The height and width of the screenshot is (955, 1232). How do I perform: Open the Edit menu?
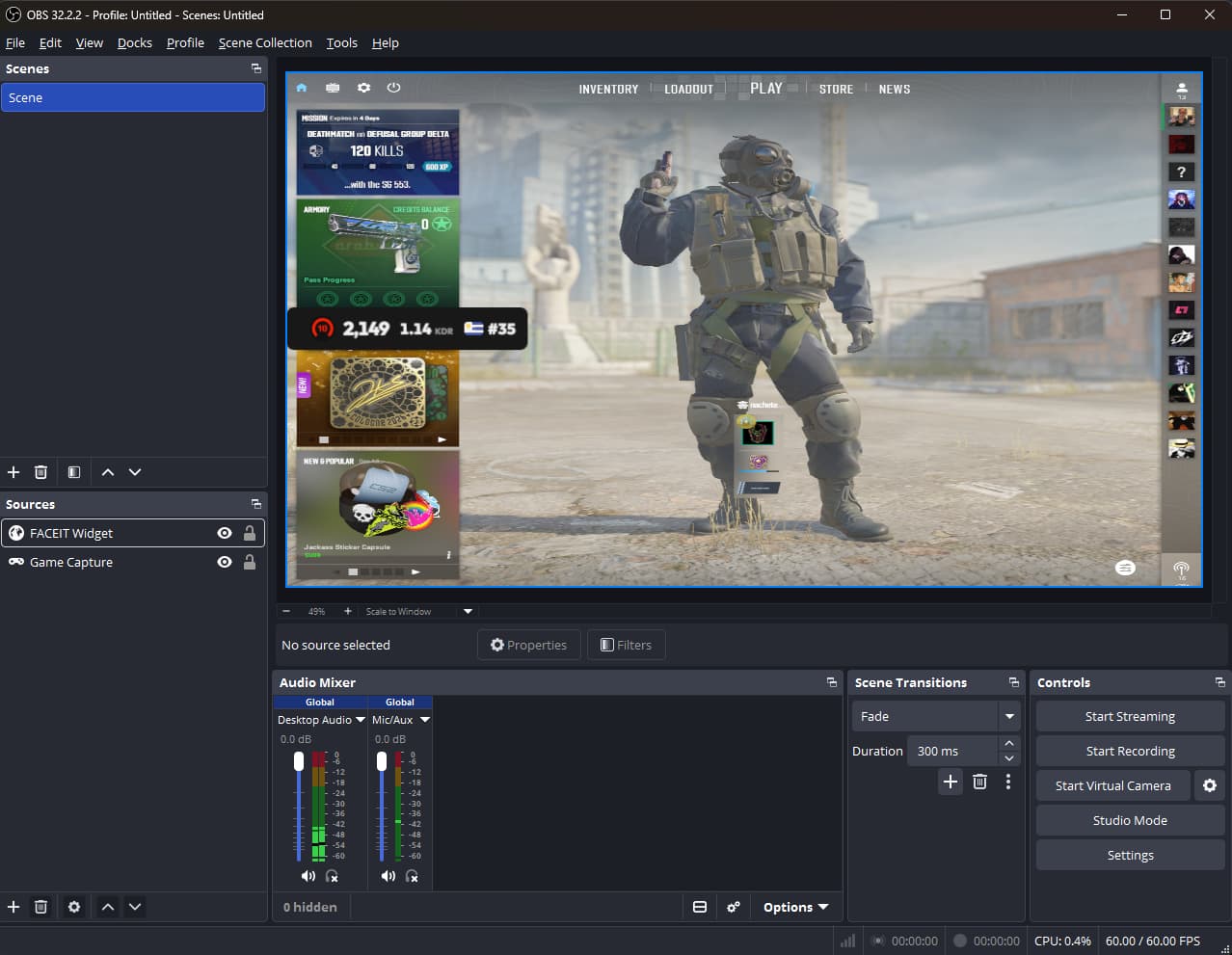click(x=50, y=42)
